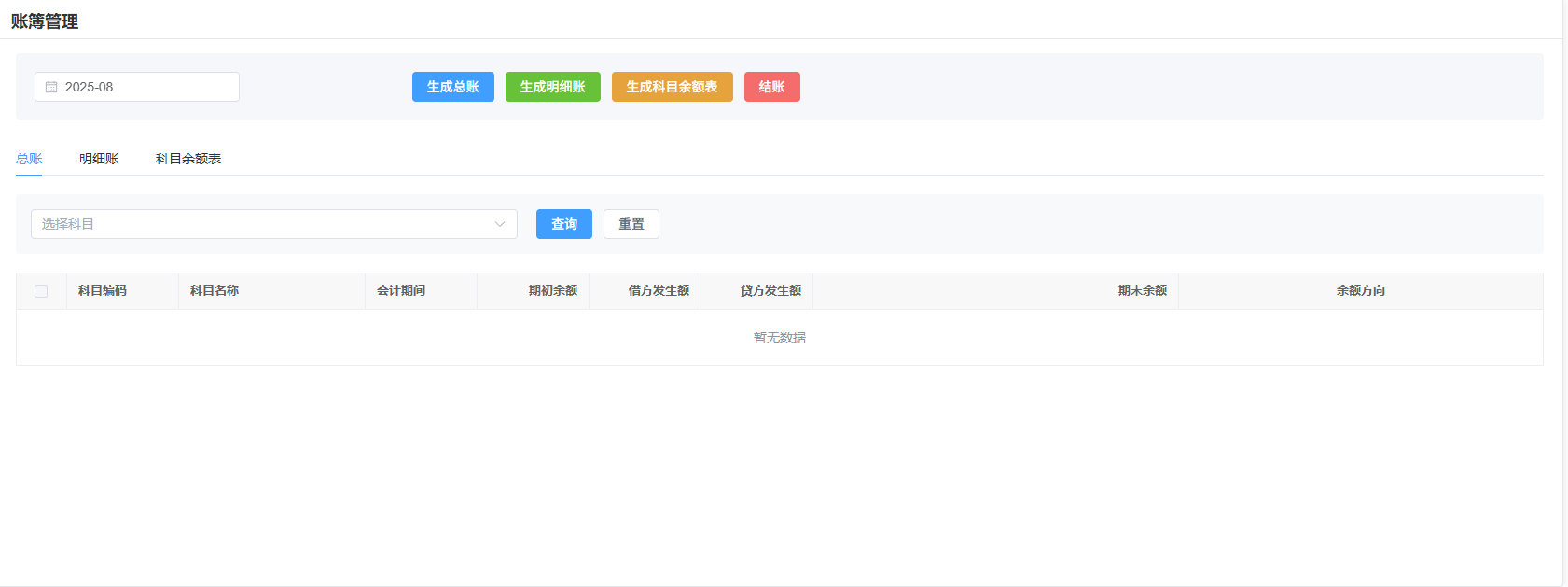
Task: Switch to the 明细账 tab
Action: (99, 159)
